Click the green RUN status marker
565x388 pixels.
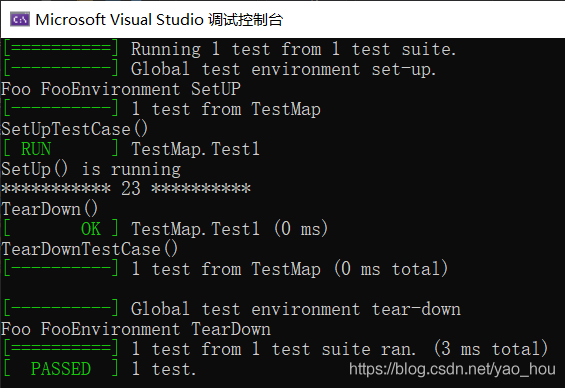click(36, 149)
